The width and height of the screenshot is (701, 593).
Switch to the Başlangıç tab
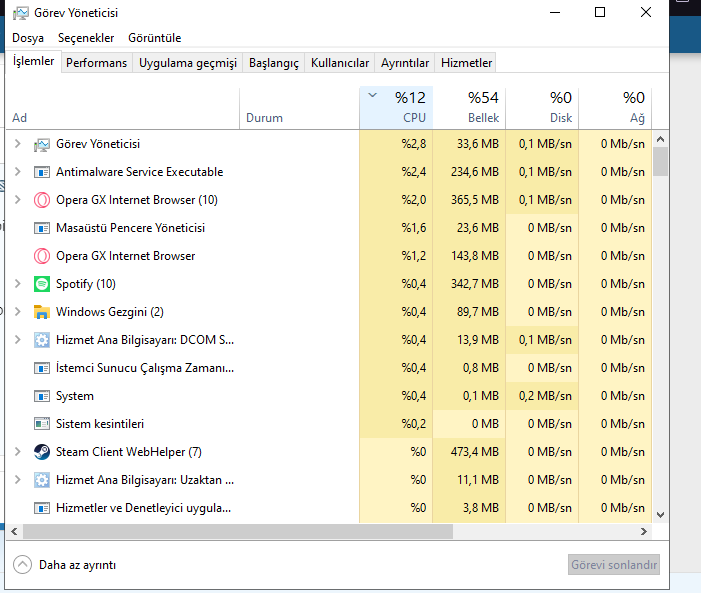click(274, 63)
